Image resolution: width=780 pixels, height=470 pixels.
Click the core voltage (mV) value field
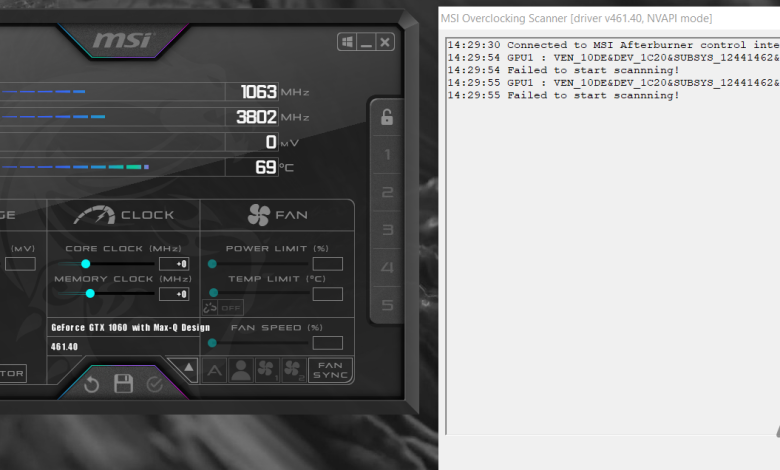(20, 264)
